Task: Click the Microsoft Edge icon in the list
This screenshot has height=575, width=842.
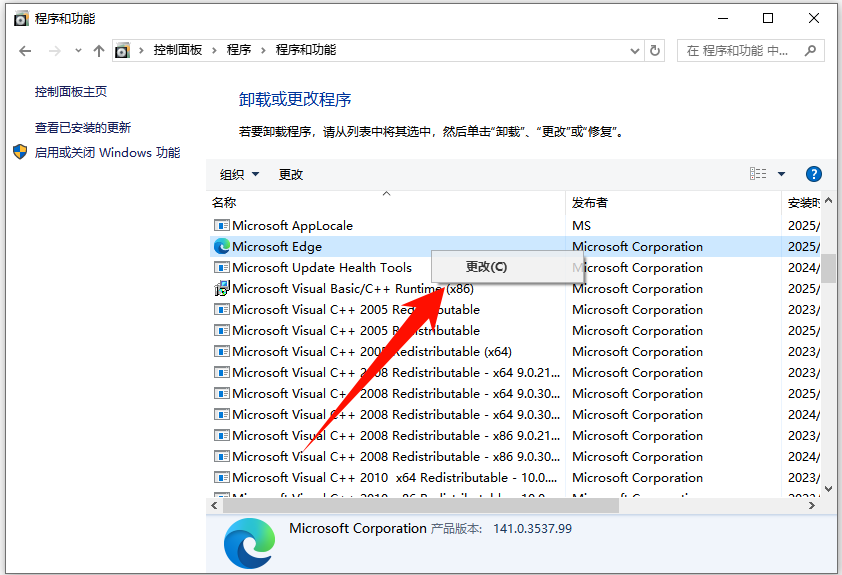Action: pos(222,246)
